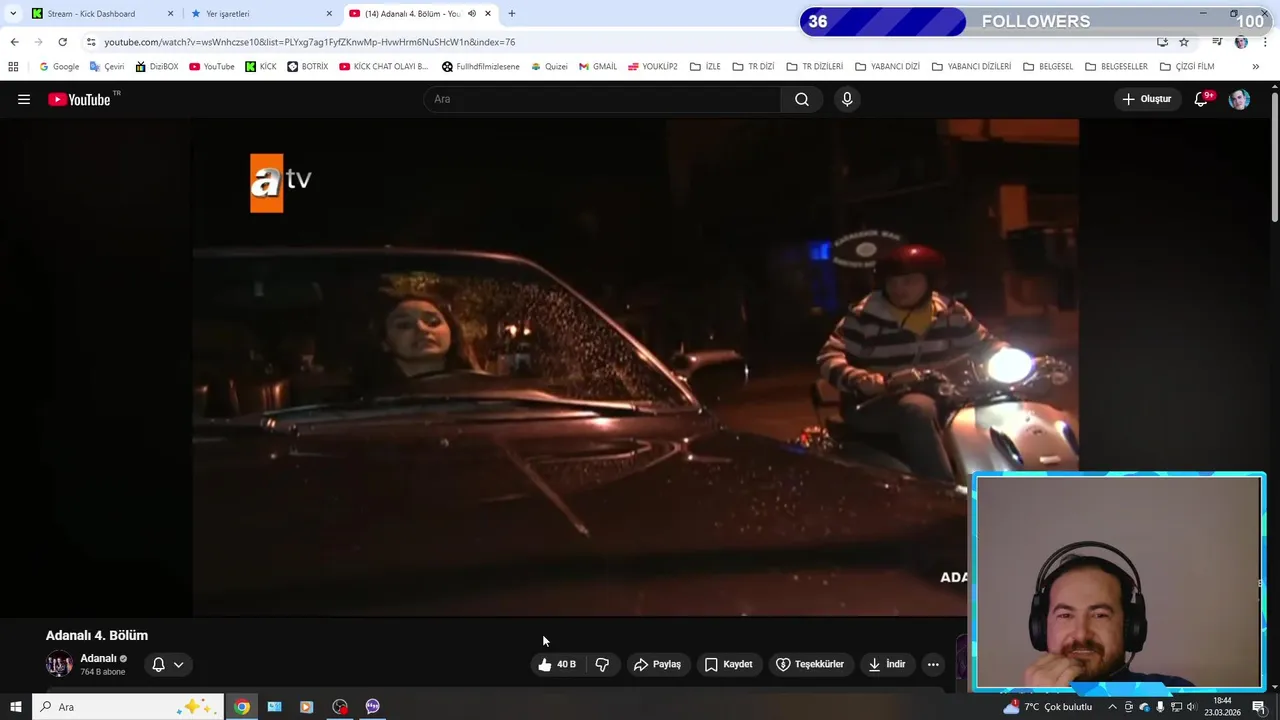Image resolution: width=1280 pixels, height=720 pixels.
Task: Open YABANCI DİZİLERİ bookmark folder
Action: (x=971, y=67)
